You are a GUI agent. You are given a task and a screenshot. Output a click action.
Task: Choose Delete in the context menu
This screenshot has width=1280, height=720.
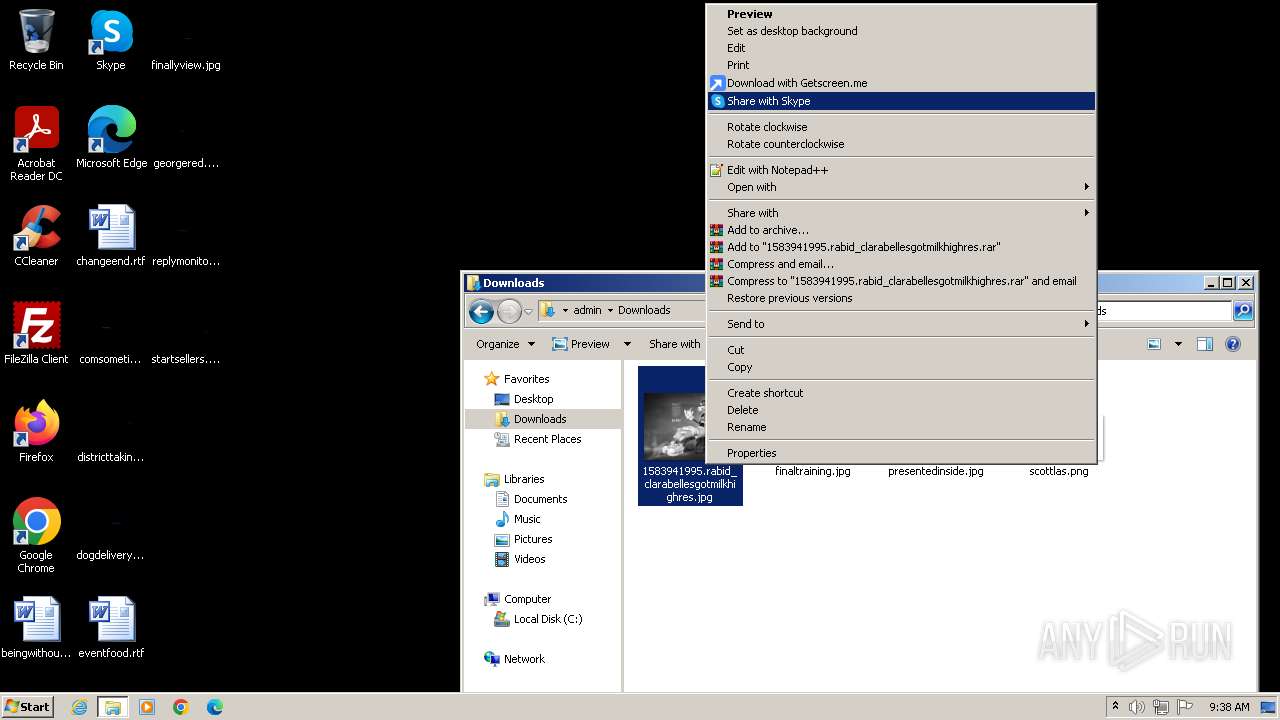902,410
